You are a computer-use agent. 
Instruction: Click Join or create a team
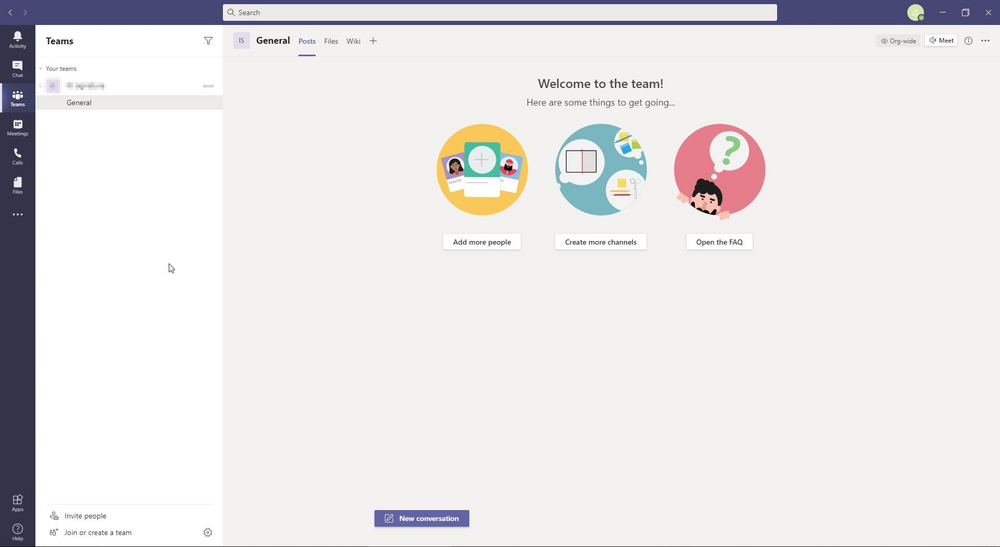98,532
